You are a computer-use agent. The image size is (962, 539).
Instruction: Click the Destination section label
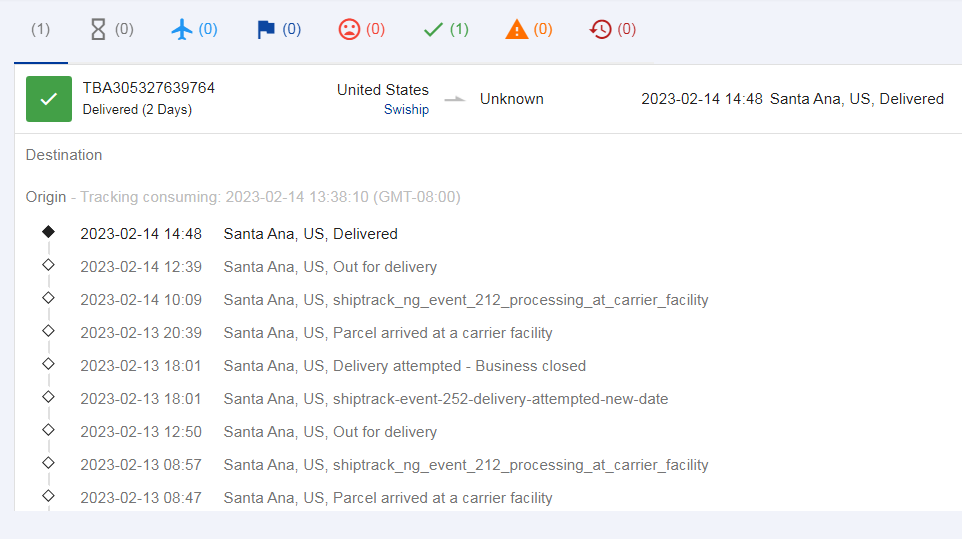point(64,155)
